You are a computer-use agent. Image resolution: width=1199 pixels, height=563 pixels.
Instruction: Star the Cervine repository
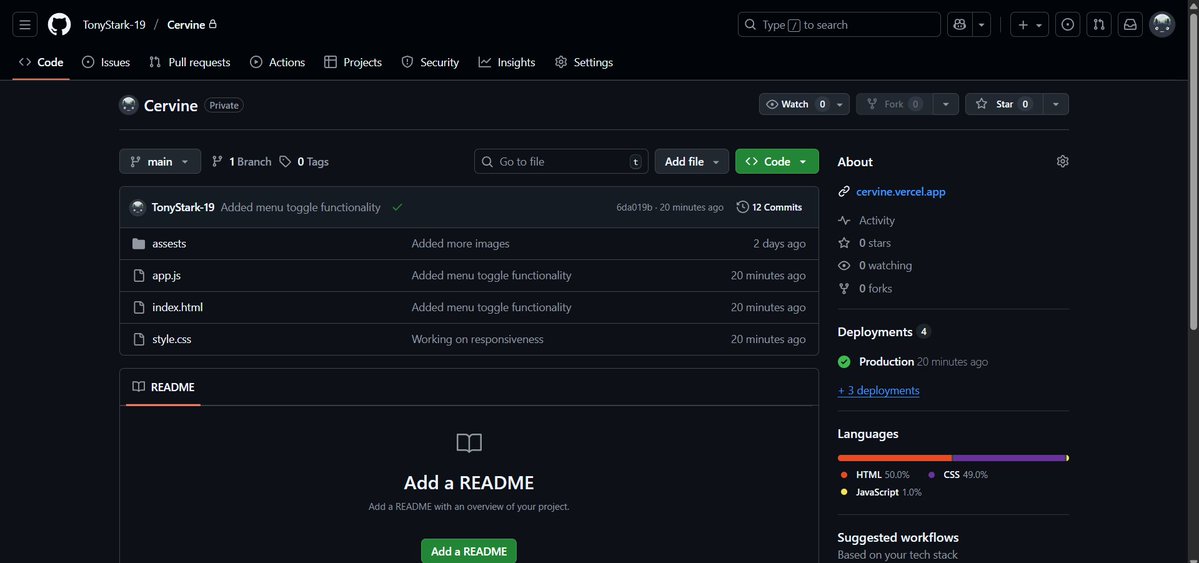(1003, 104)
